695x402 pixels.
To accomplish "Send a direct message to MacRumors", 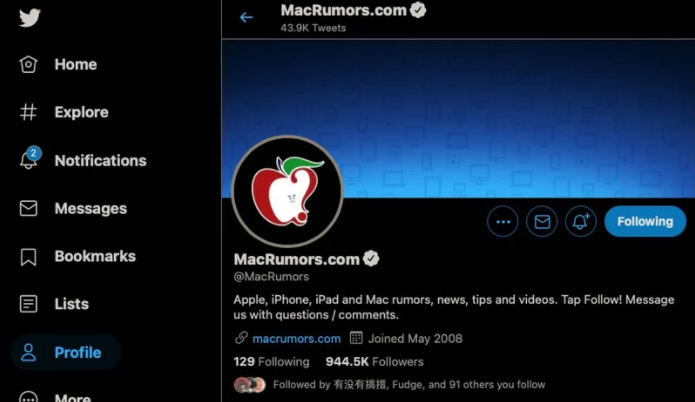I will pyautogui.click(x=542, y=221).
